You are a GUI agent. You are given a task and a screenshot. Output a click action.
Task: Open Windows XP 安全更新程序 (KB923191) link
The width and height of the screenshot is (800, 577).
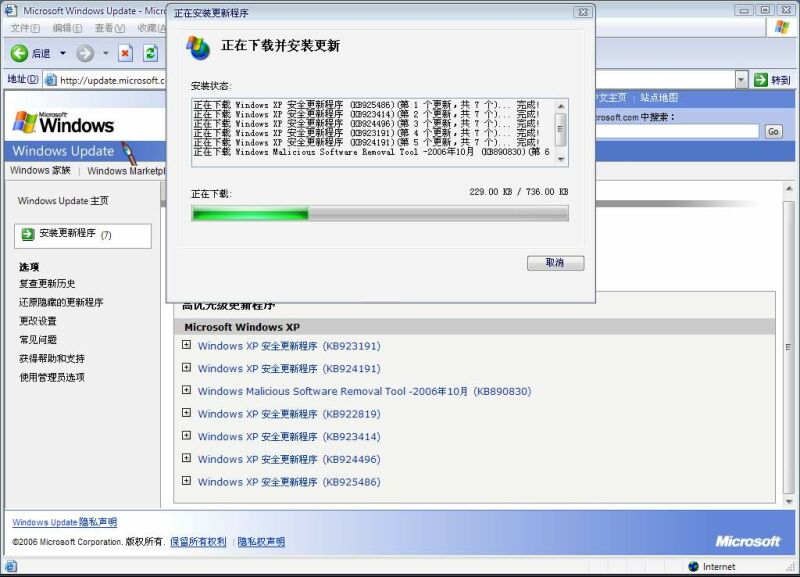tap(289, 346)
